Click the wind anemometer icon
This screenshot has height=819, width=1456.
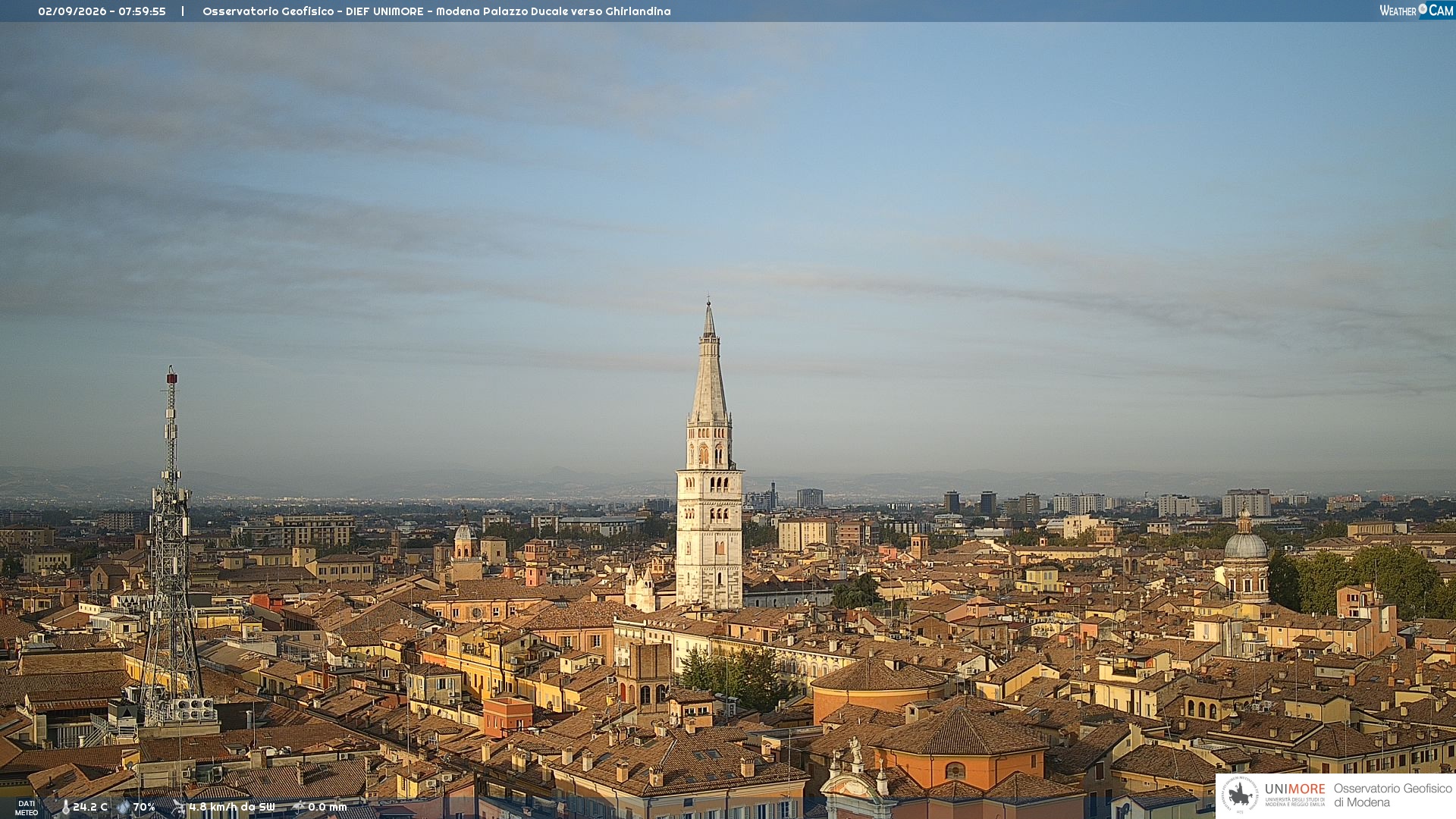[x=179, y=807]
